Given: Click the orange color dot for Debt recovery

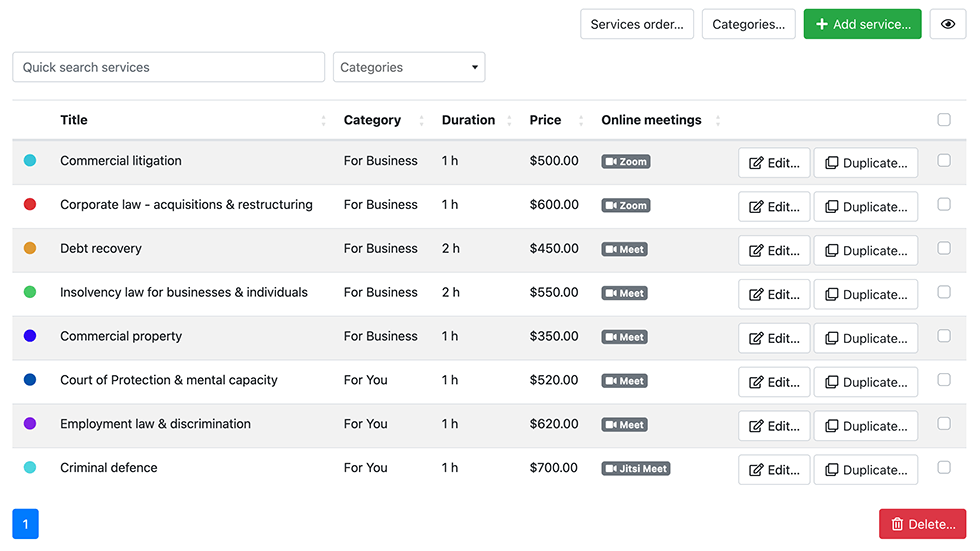Looking at the screenshot, I should (30, 248).
